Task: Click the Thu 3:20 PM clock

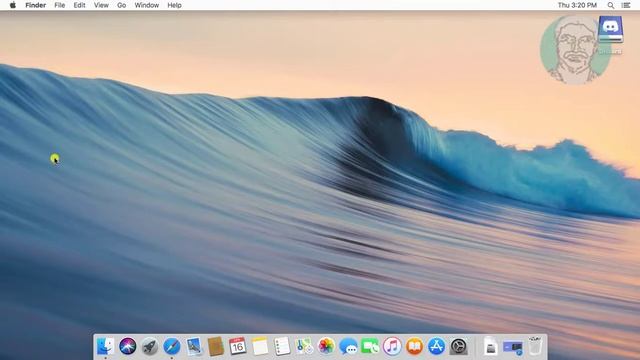Action: pyautogui.click(x=577, y=5)
